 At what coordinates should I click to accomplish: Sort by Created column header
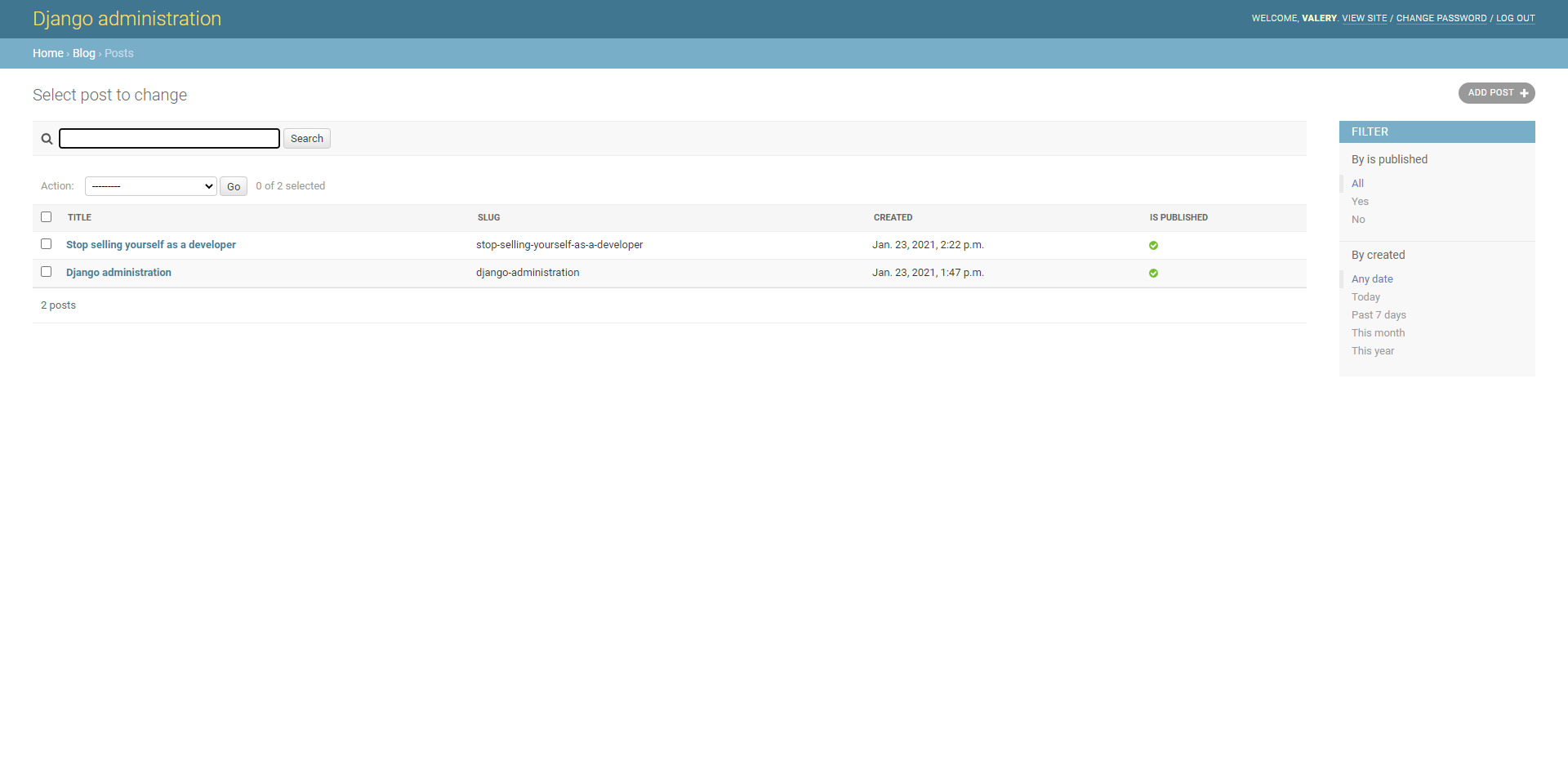tap(893, 217)
